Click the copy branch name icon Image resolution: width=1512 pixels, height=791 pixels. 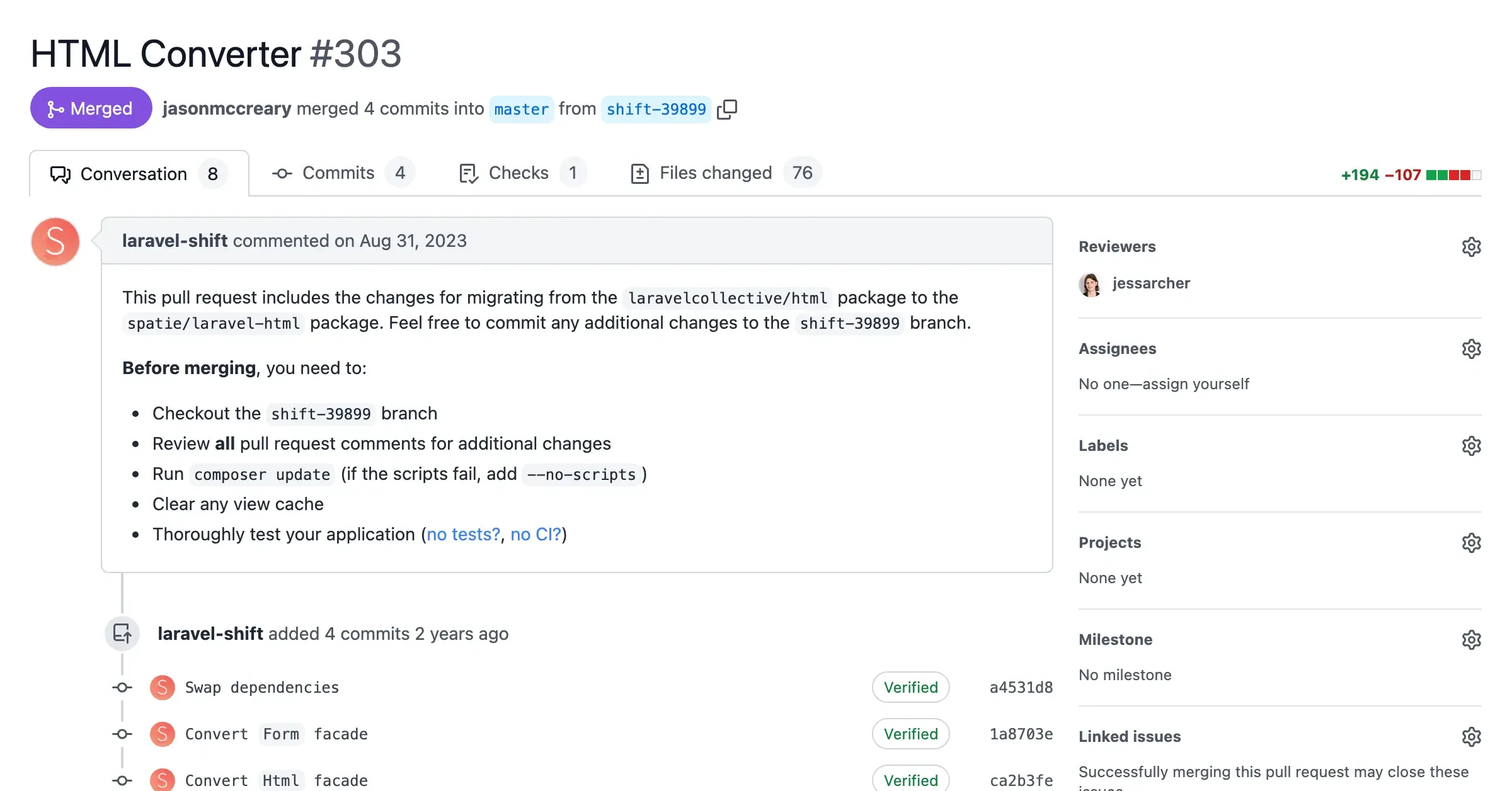pyautogui.click(x=728, y=108)
